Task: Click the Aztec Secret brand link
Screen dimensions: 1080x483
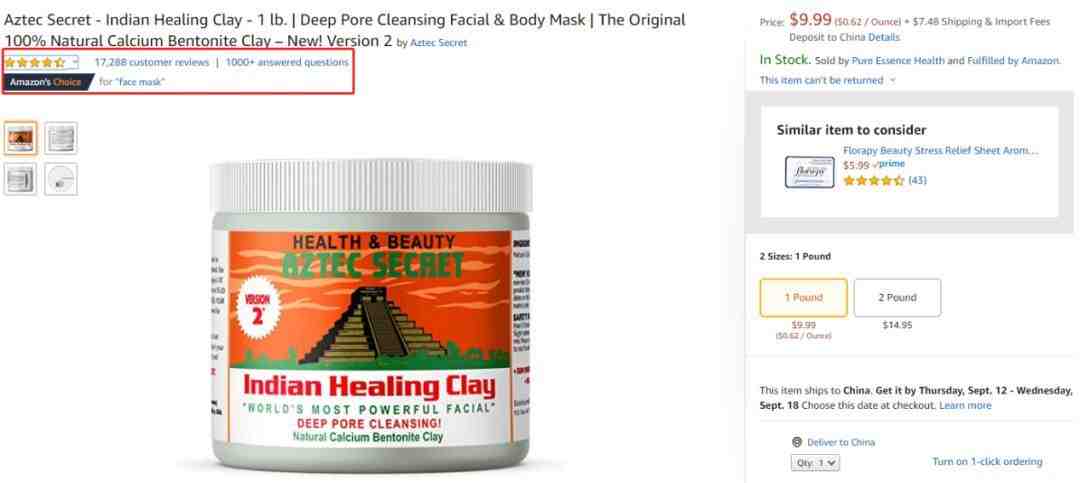Action: pos(438,43)
